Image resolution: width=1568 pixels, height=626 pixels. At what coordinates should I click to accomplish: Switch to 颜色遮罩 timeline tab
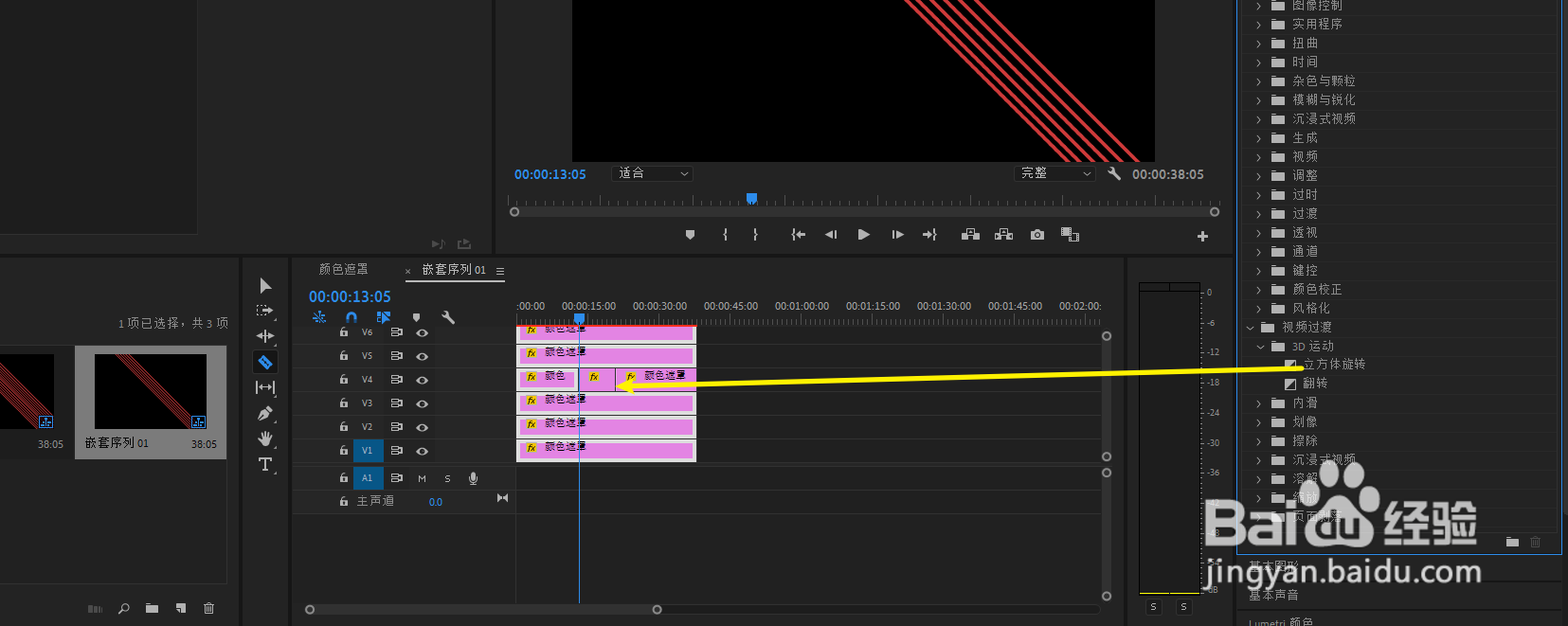344,270
